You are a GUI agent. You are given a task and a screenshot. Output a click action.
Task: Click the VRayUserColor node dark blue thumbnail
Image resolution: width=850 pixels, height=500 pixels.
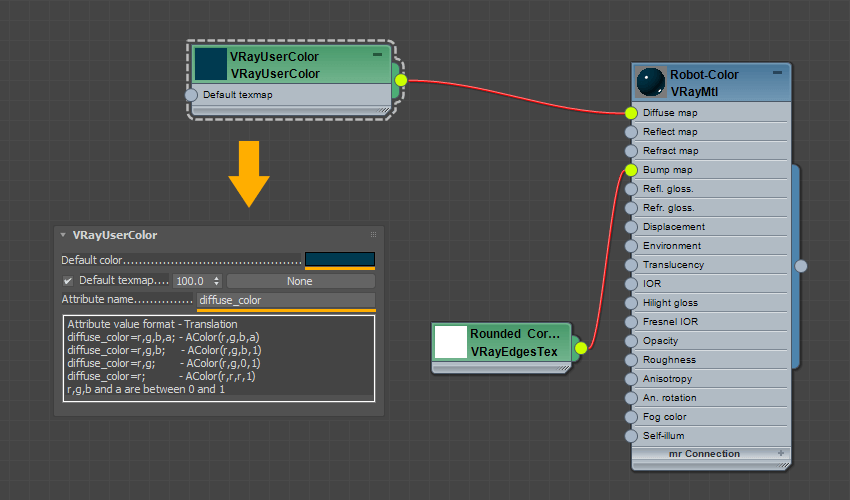[210, 64]
